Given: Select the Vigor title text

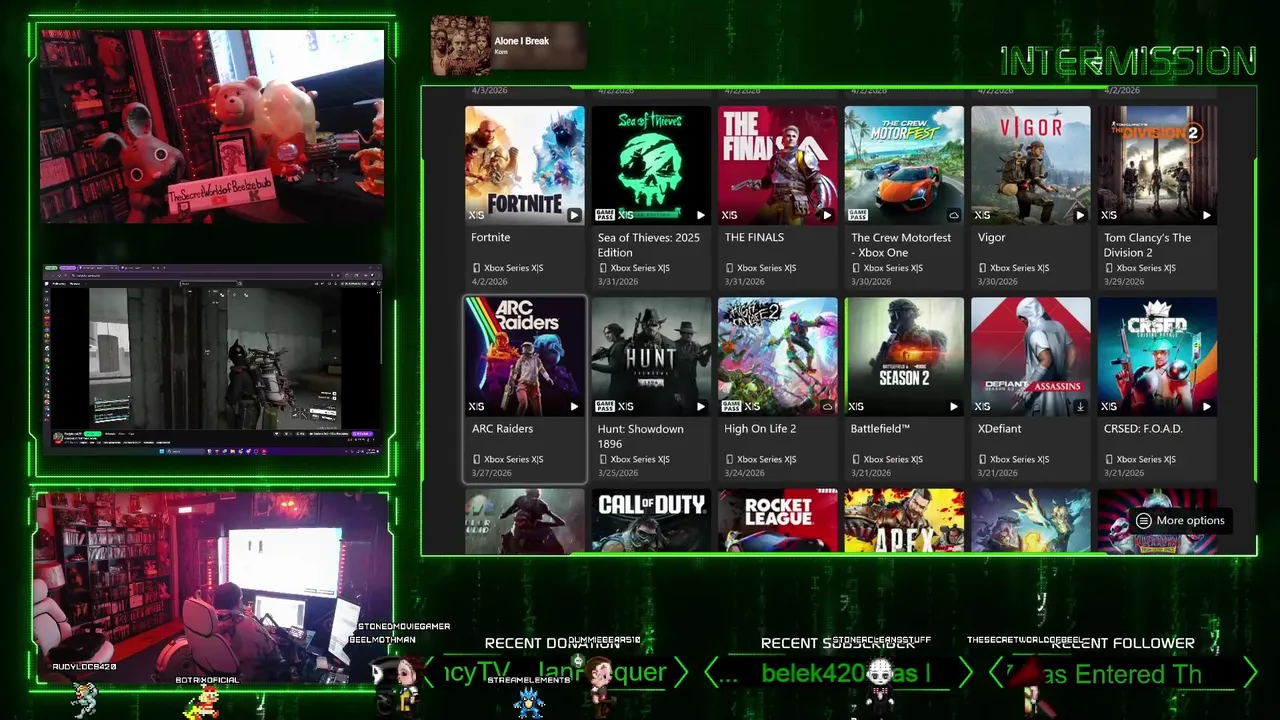Looking at the screenshot, I should pyautogui.click(x=992, y=237).
